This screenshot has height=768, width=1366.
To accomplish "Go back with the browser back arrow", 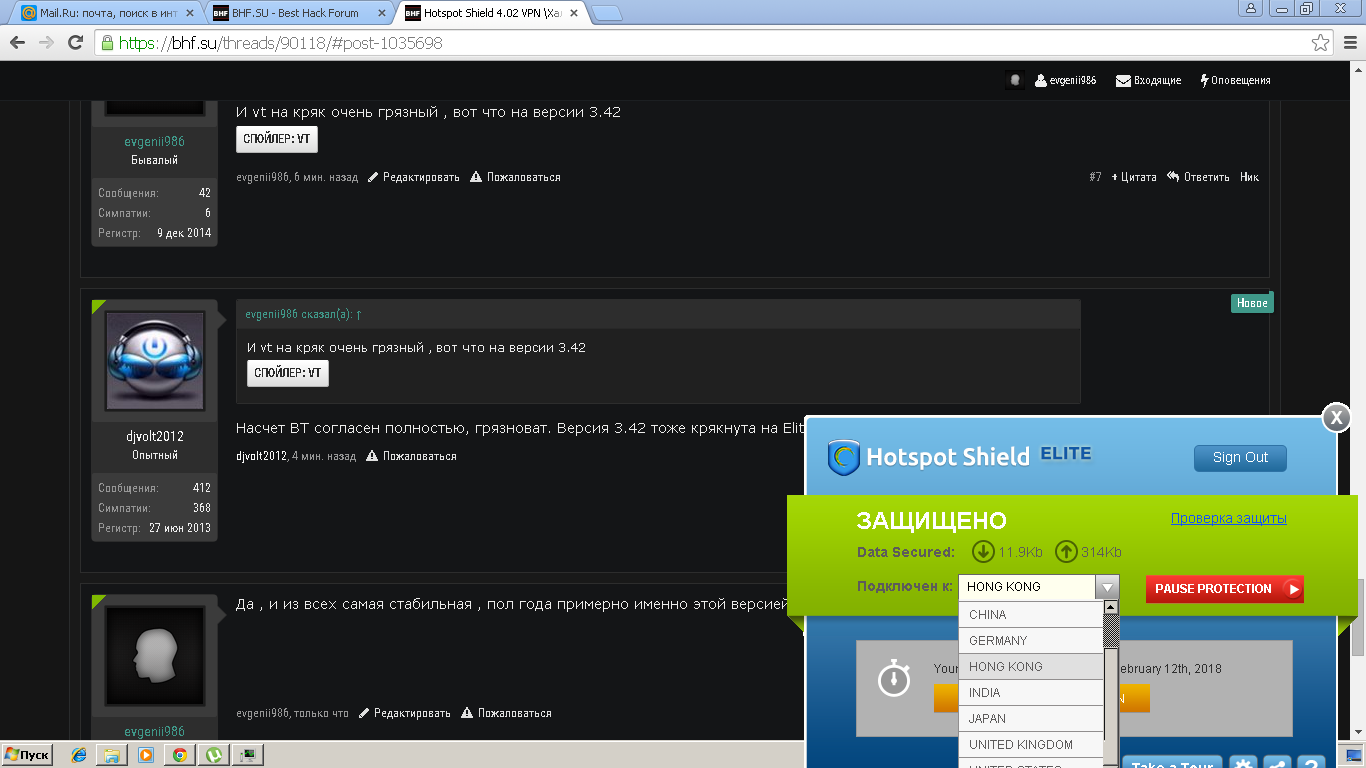I will [x=17, y=43].
